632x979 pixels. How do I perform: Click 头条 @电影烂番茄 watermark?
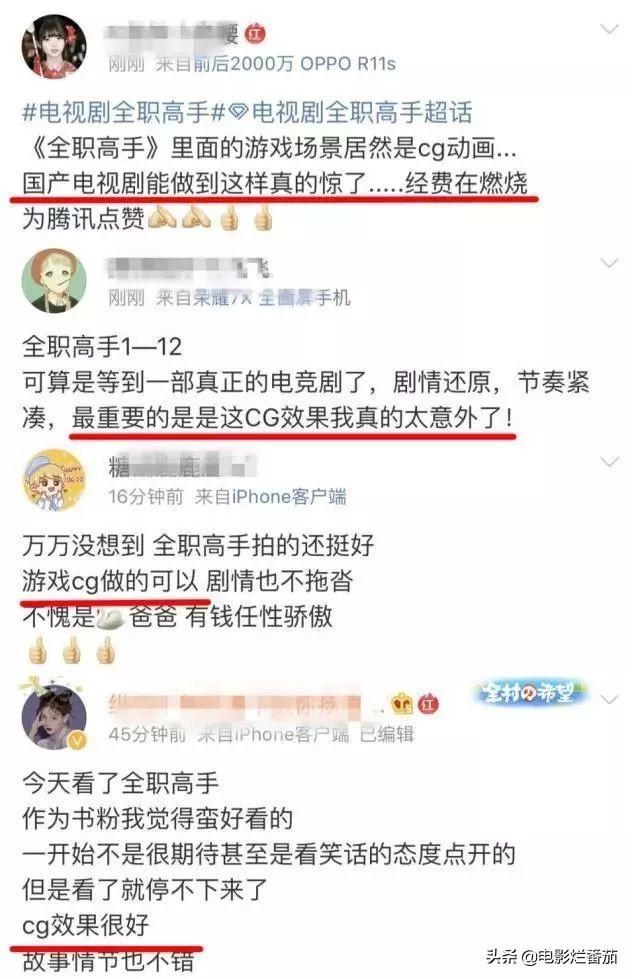pos(552,957)
